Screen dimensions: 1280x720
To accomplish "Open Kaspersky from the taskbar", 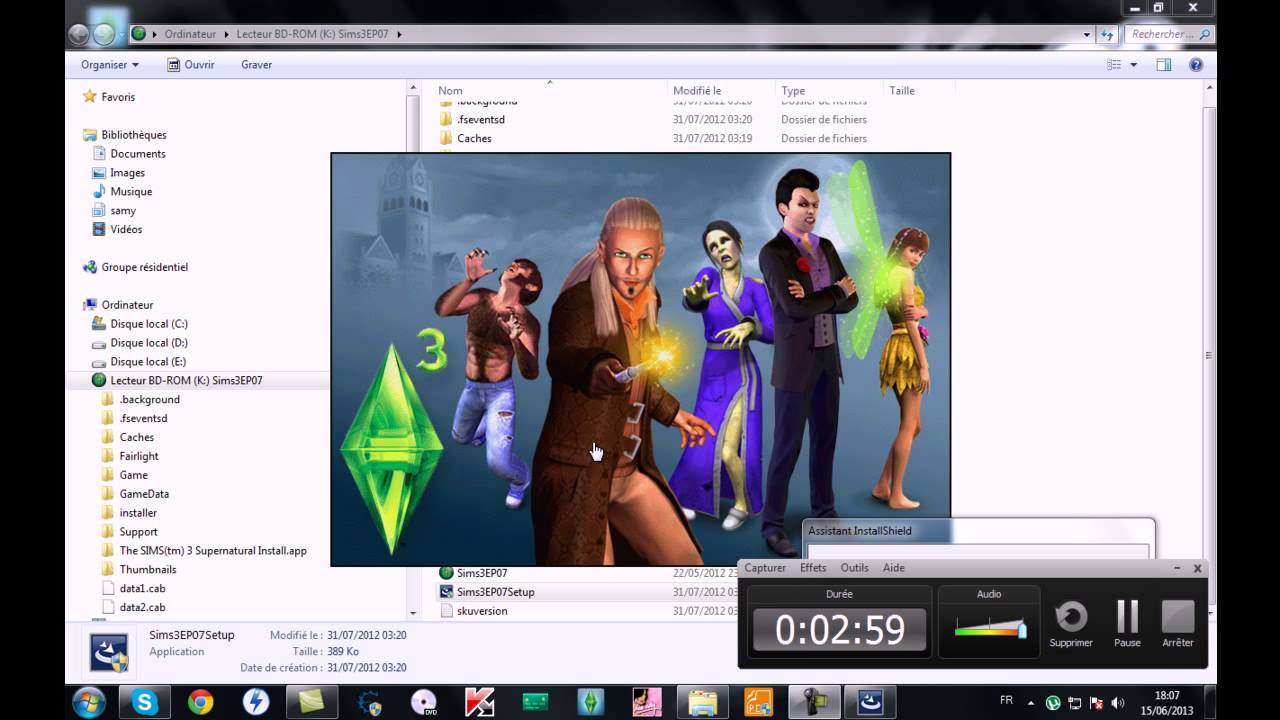I will 480,702.
